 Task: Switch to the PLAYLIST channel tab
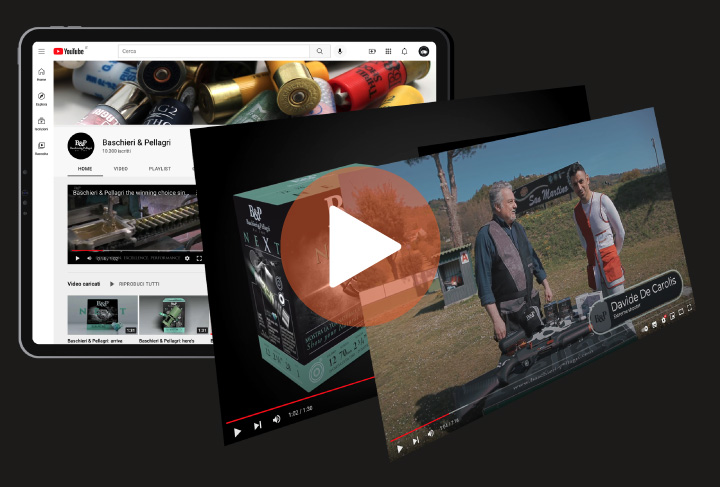point(160,169)
